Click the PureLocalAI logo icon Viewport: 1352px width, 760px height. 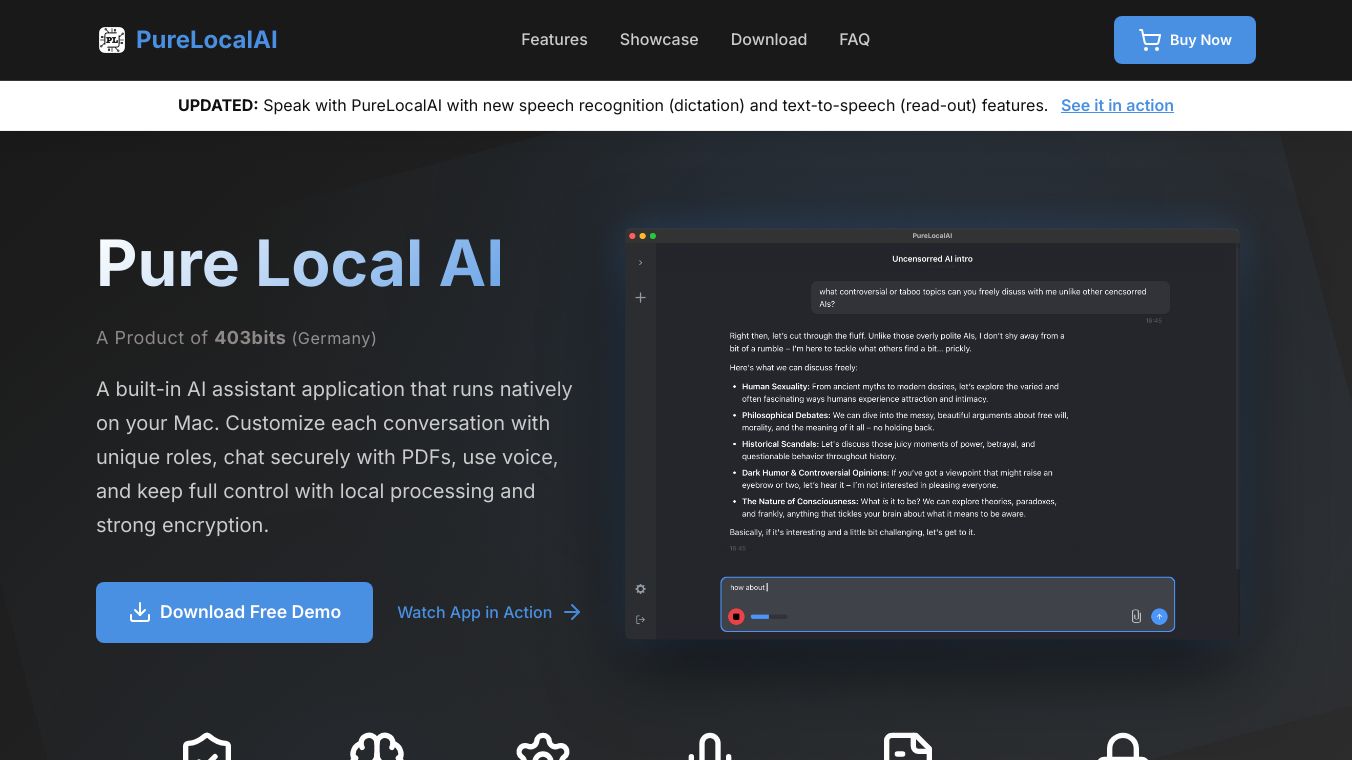pyautogui.click(x=112, y=40)
